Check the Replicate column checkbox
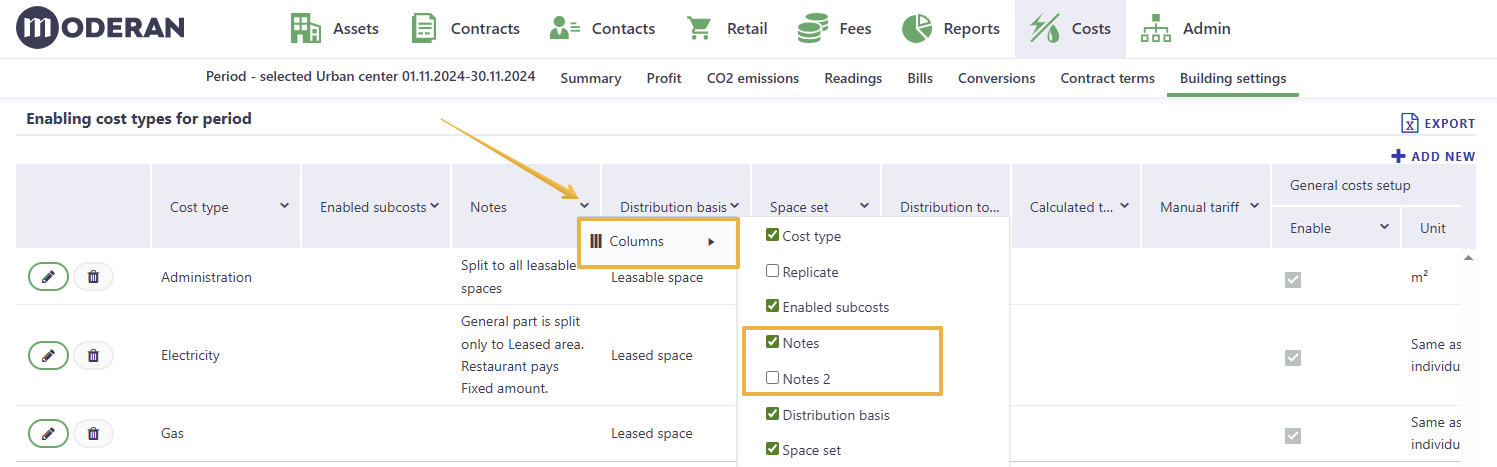This screenshot has height=467, width=1497. pyautogui.click(x=772, y=271)
